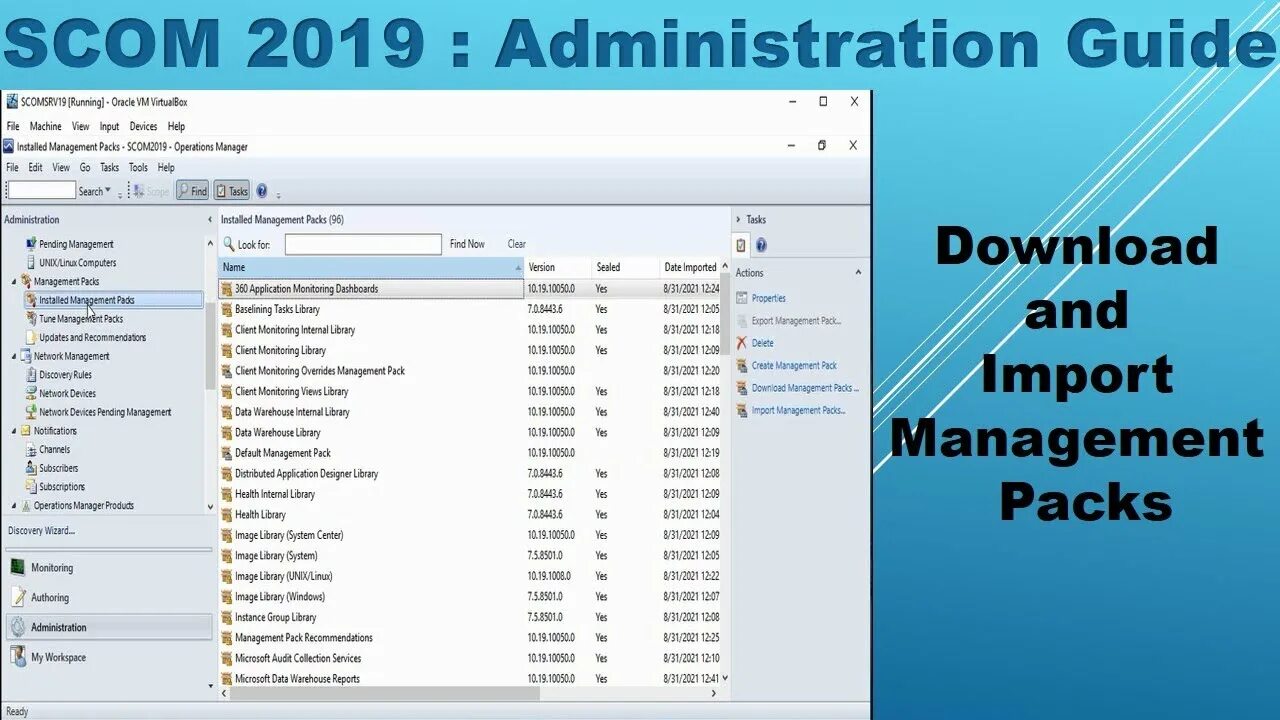Click Baselining Tasks Library pack icon
The height and width of the screenshot is (720, 1280).
[227, 310]
